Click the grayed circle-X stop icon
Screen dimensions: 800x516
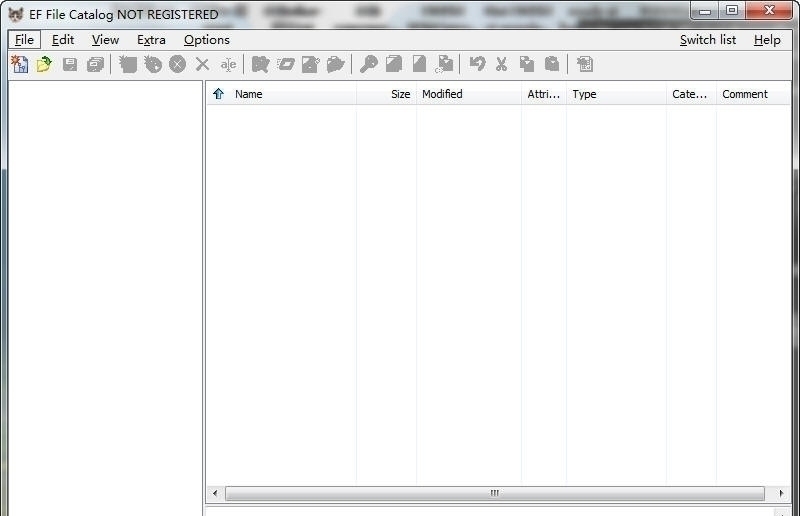coord(178,64)
